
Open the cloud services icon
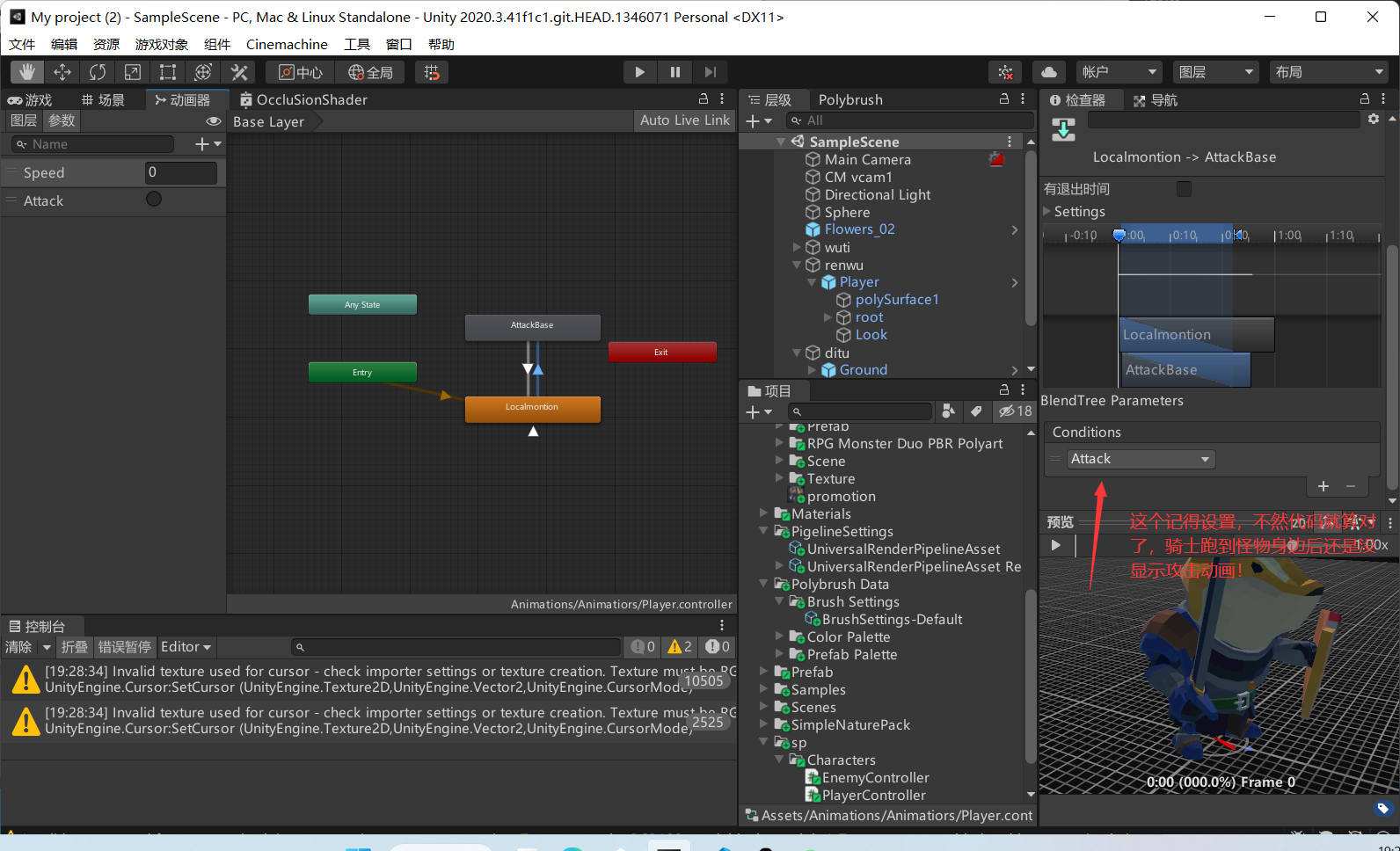[1049, 72]
